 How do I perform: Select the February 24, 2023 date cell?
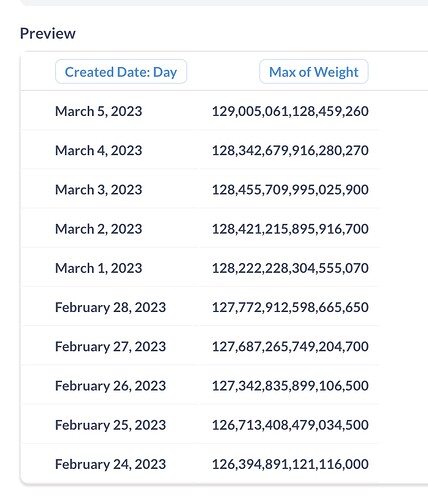110,464
